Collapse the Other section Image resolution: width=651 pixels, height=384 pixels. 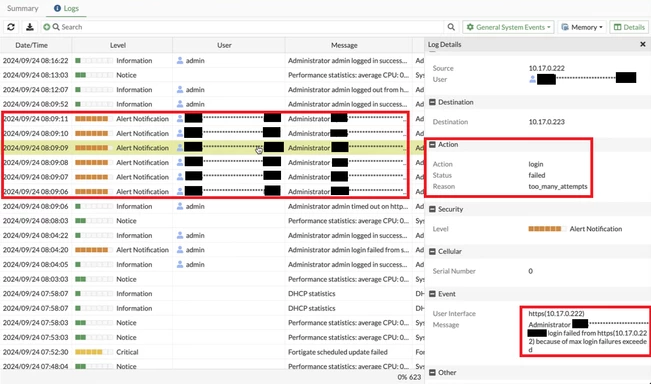point(432,372)
